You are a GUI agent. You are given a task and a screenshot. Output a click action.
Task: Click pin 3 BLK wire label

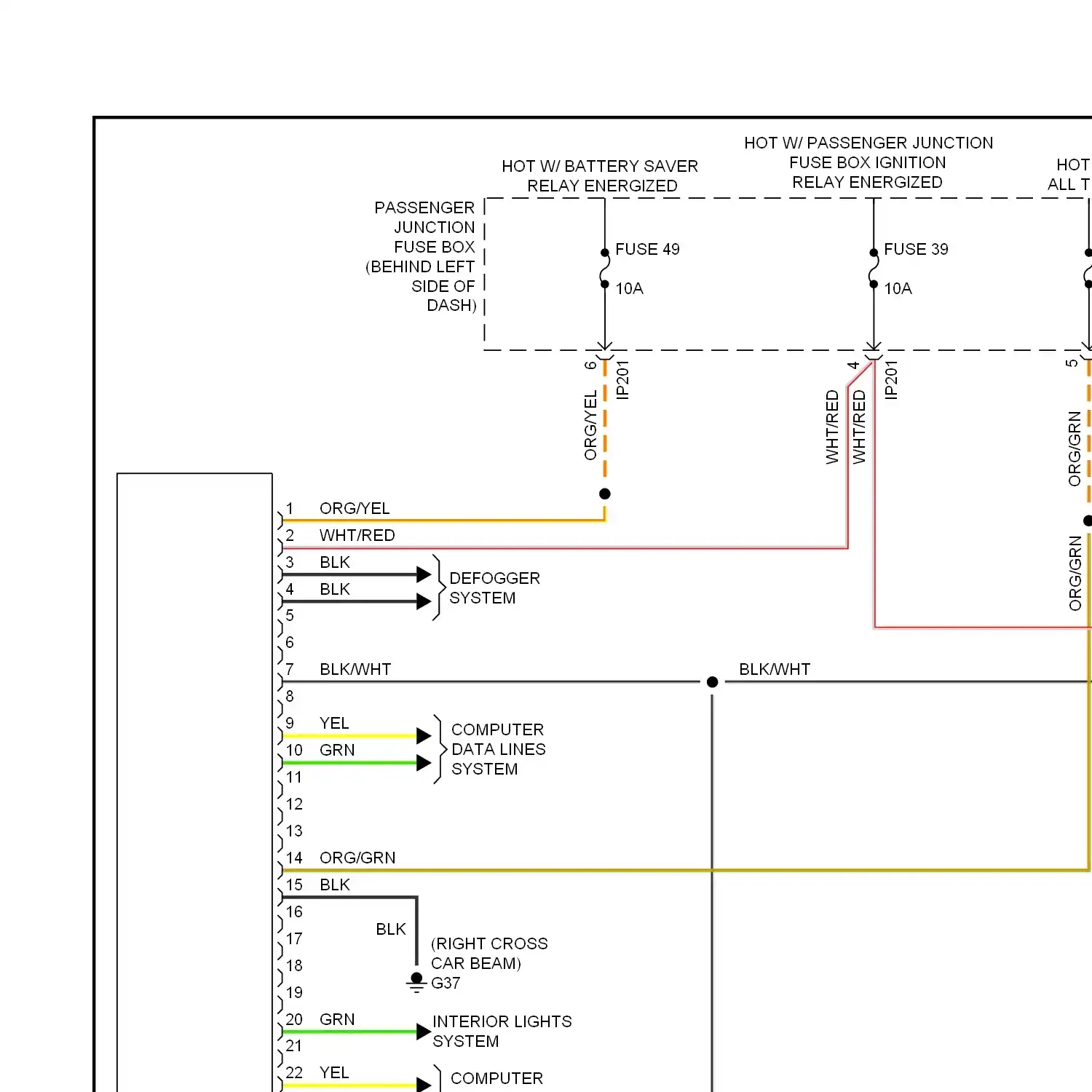(335, 562)
